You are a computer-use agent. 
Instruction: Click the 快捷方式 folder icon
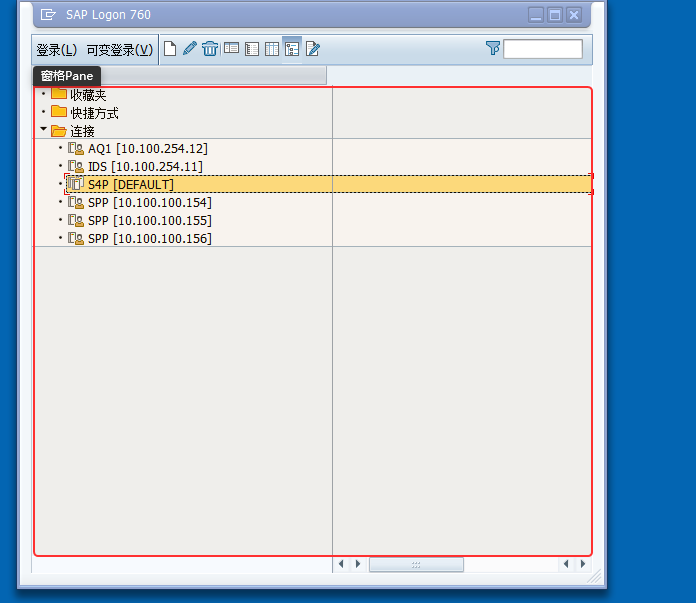59,111
